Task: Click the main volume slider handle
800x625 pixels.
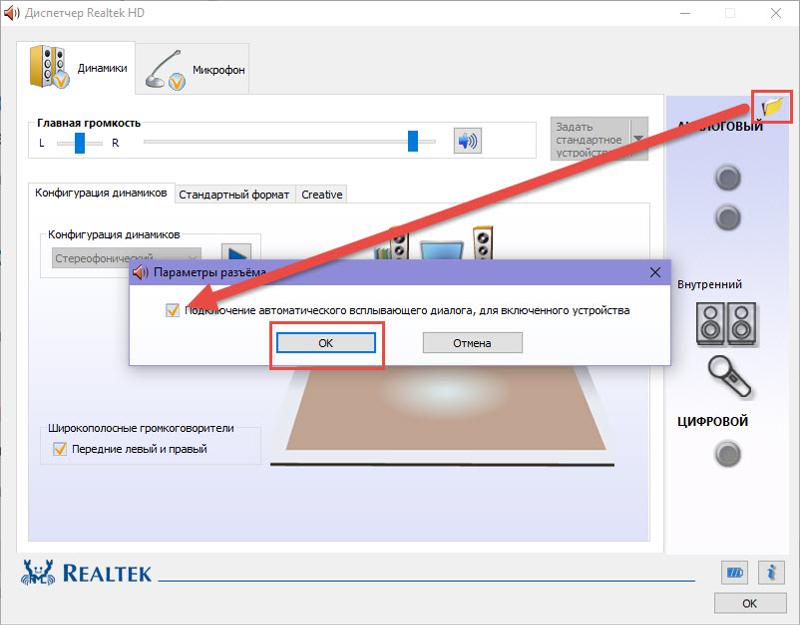Action: pos(413,141)
